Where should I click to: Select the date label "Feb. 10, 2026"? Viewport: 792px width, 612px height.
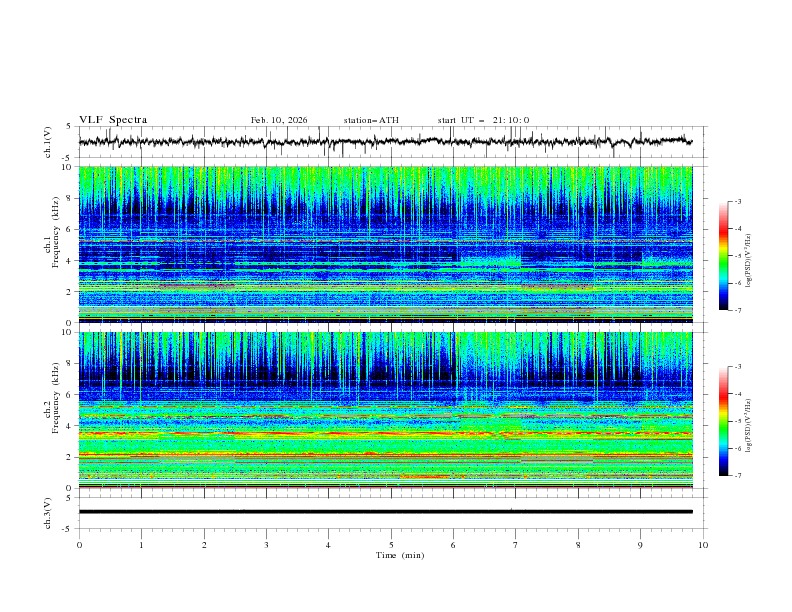(279, 120)
